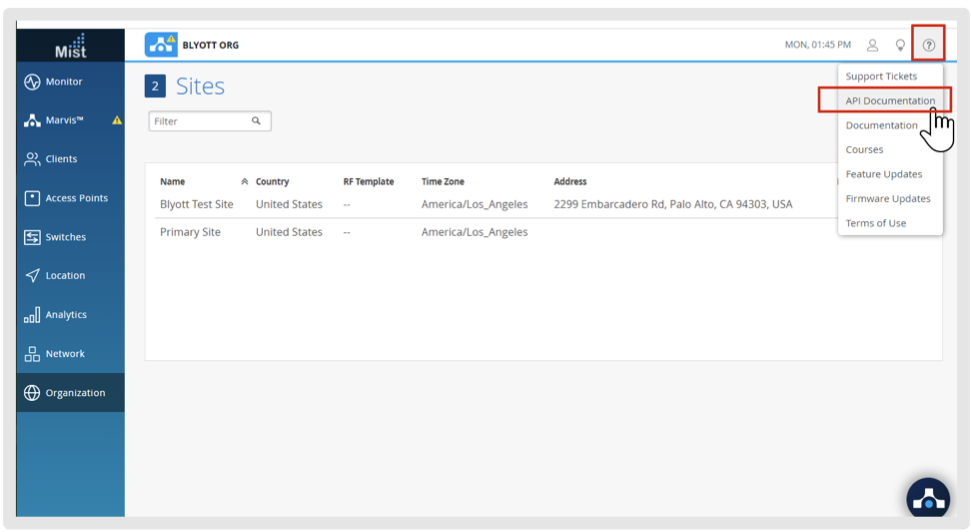The width and height of the screenshot is (971, 532).
Task: Sort the table by Name column
Action: tap(173, 182)
